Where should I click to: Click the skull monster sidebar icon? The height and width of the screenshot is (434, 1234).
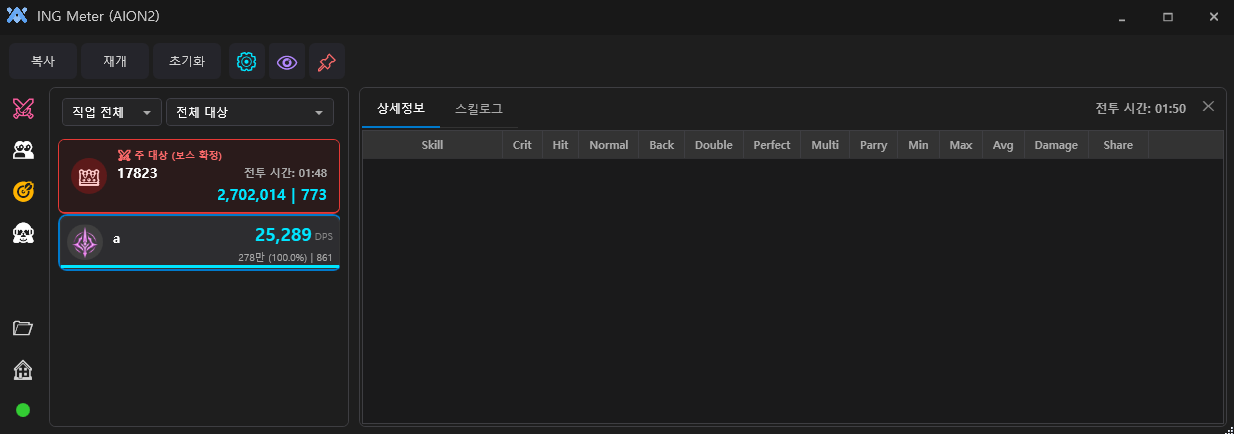click(24, 233)
